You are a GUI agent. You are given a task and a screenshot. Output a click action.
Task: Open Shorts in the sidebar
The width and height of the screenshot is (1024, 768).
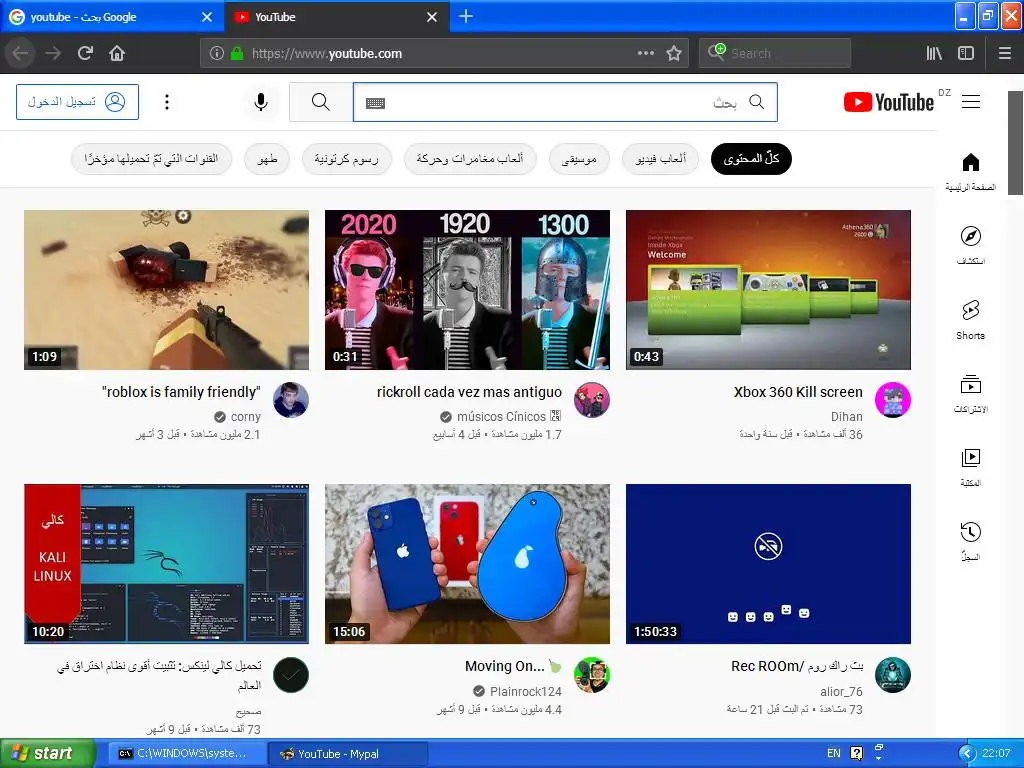pyautogui.click(x=970, y=319)
